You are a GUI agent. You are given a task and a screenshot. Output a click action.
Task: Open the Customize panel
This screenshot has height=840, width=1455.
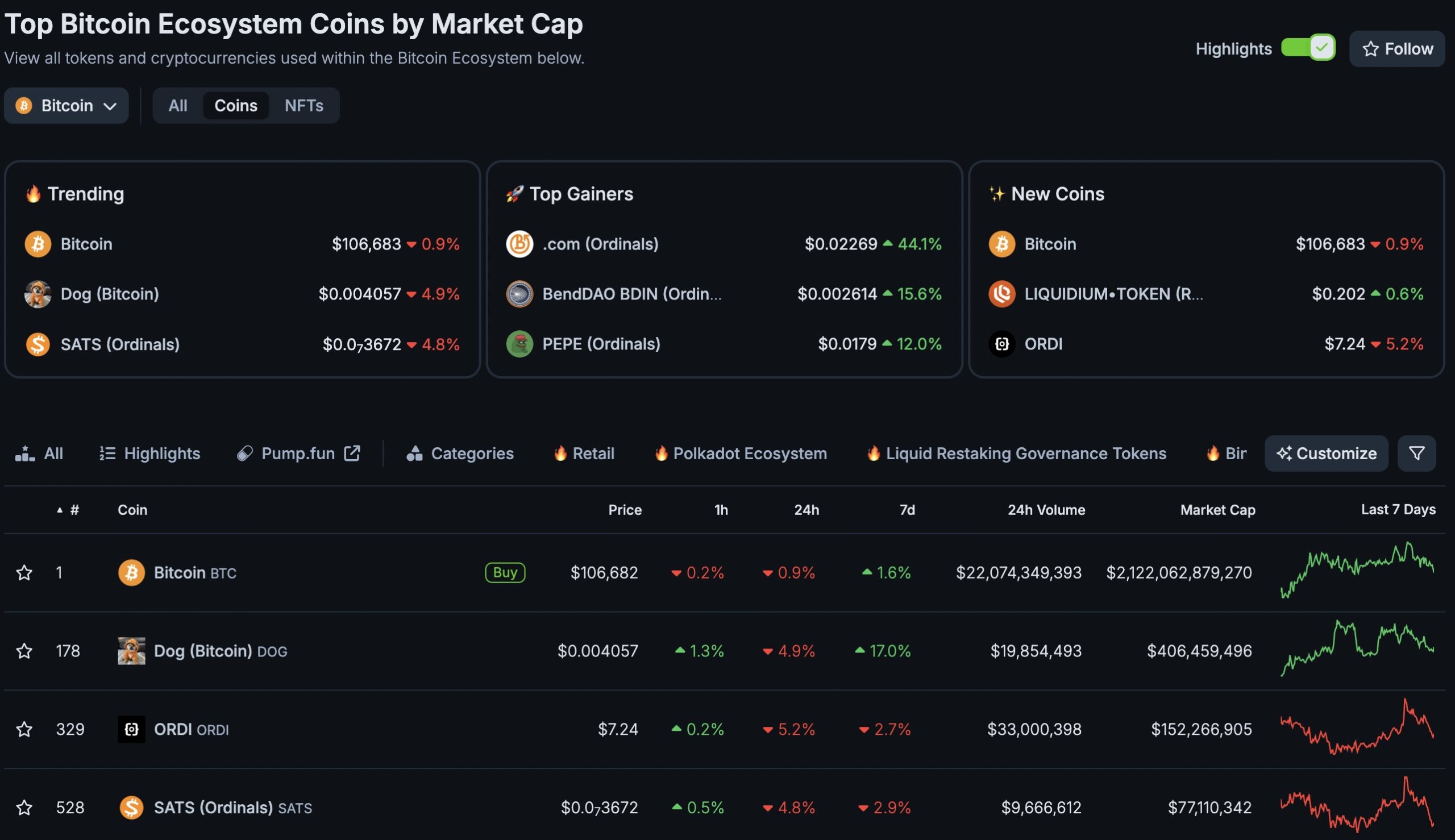[1326, 454]
